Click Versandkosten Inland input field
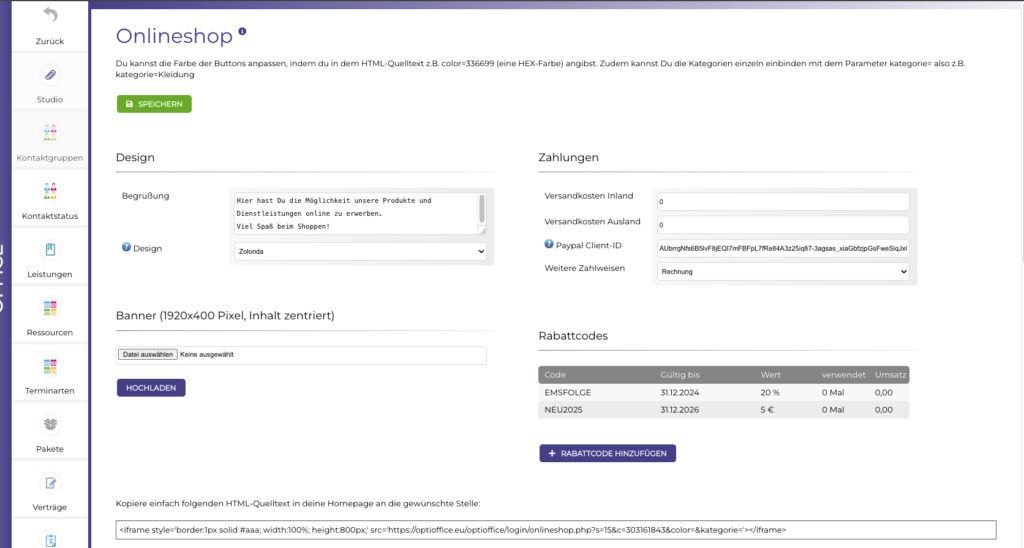 782,201
